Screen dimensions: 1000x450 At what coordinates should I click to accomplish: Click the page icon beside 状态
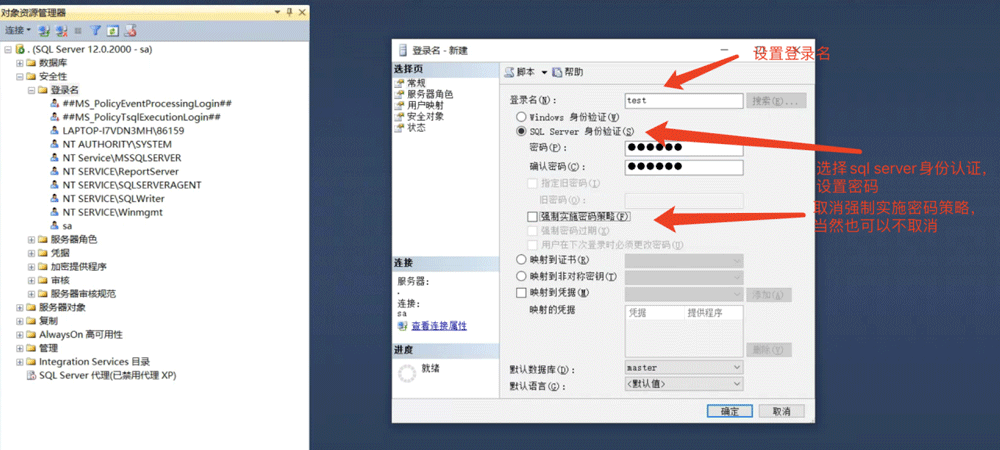pyautogui.click(x=401, y=127)
